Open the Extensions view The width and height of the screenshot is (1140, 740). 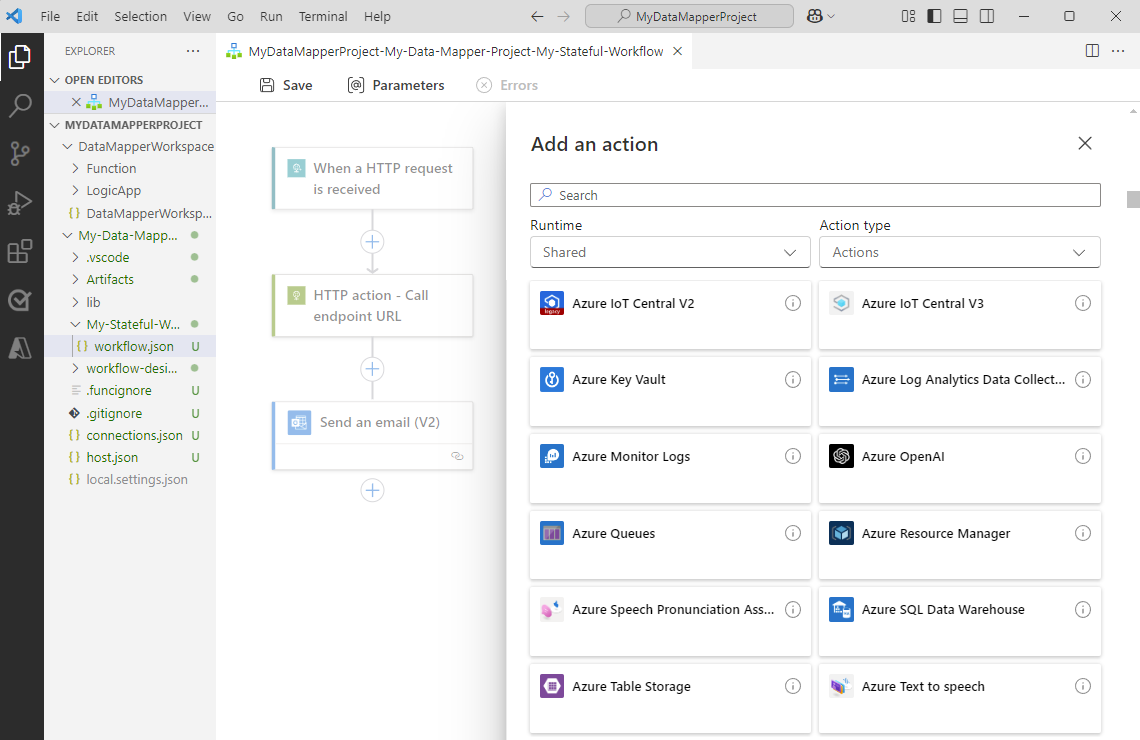[x=21, y=251]
